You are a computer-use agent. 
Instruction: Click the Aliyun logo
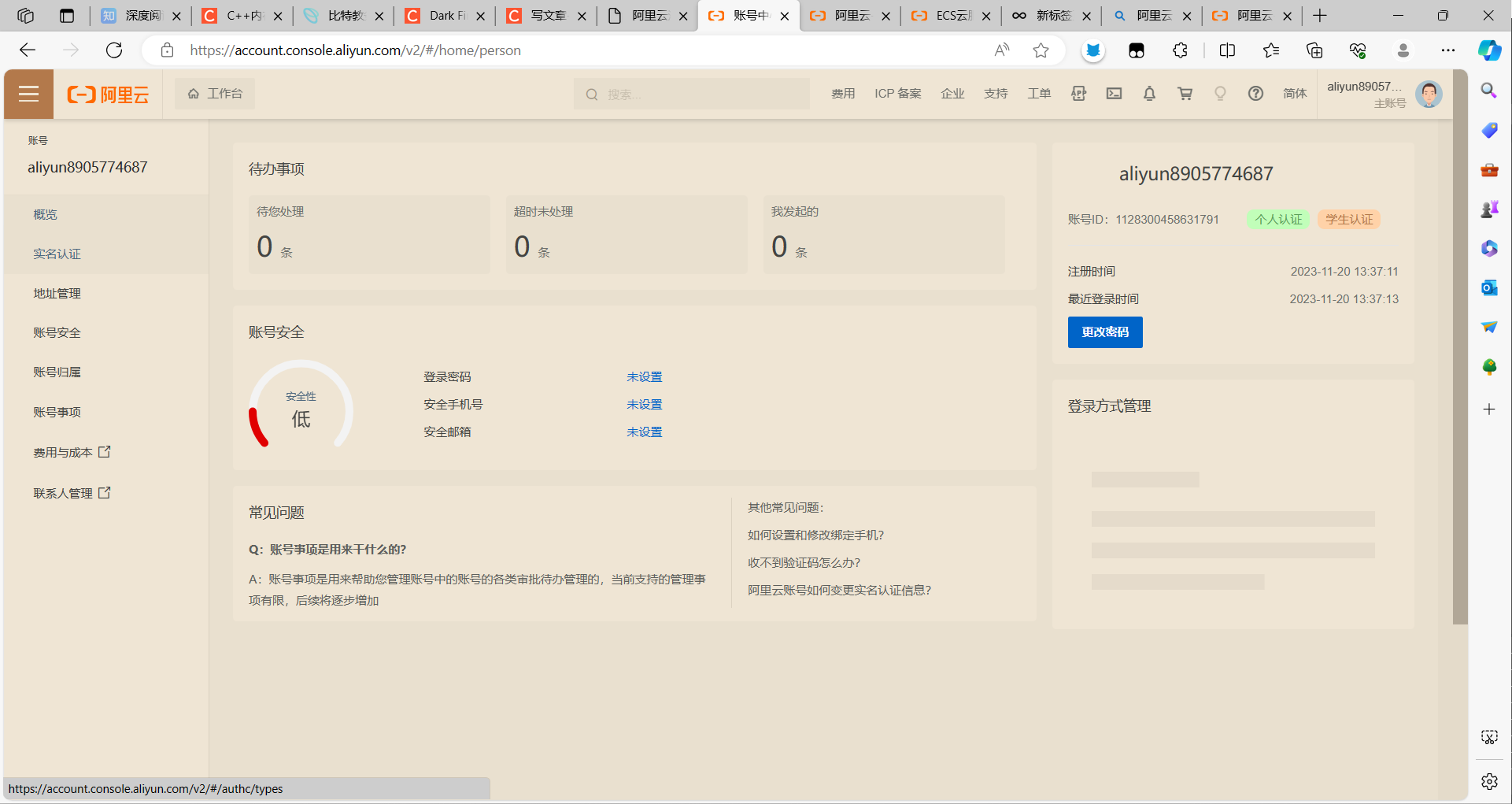tap(108, 94)
